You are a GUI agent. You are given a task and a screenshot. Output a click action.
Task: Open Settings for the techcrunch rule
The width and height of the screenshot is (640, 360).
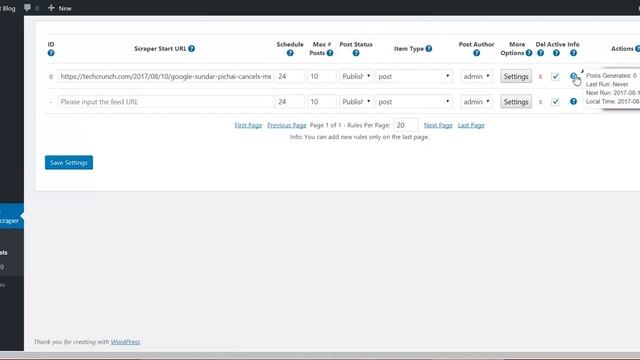tap(516, 76)
